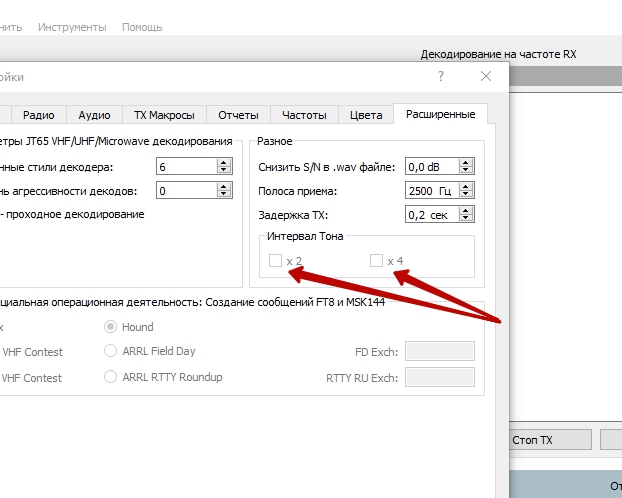Screen dimensions: 622x498
Task: Enable the x 4 tone interval checkbox
Action: pyautogui.click(x=376, y=261)
